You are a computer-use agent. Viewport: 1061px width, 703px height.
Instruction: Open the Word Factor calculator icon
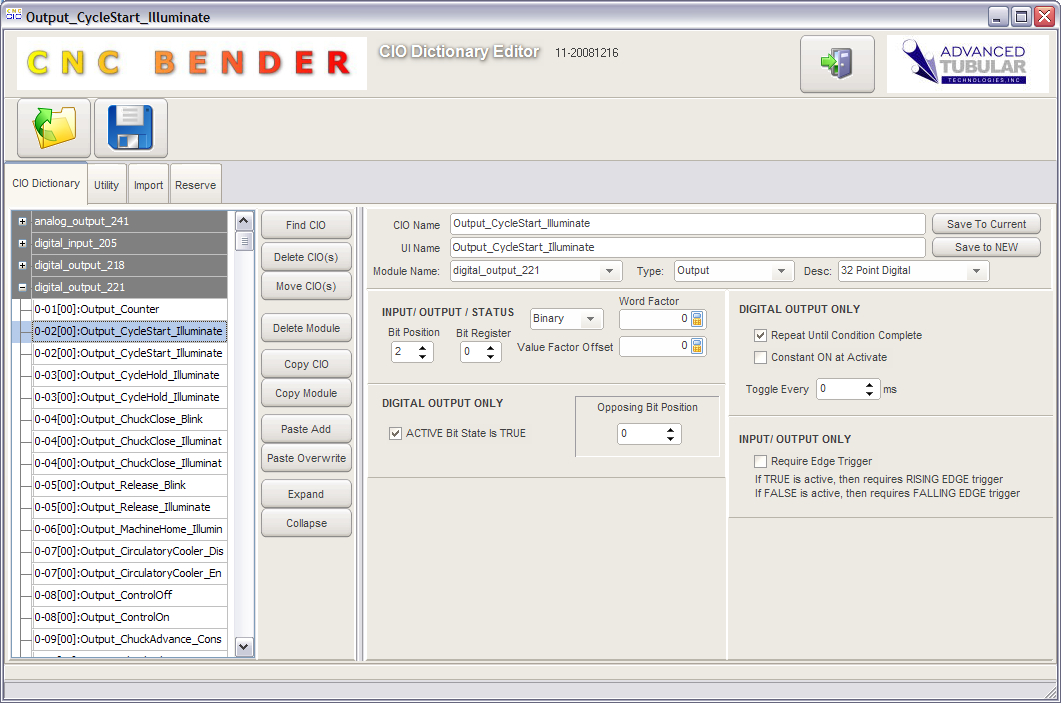(697, 319)
